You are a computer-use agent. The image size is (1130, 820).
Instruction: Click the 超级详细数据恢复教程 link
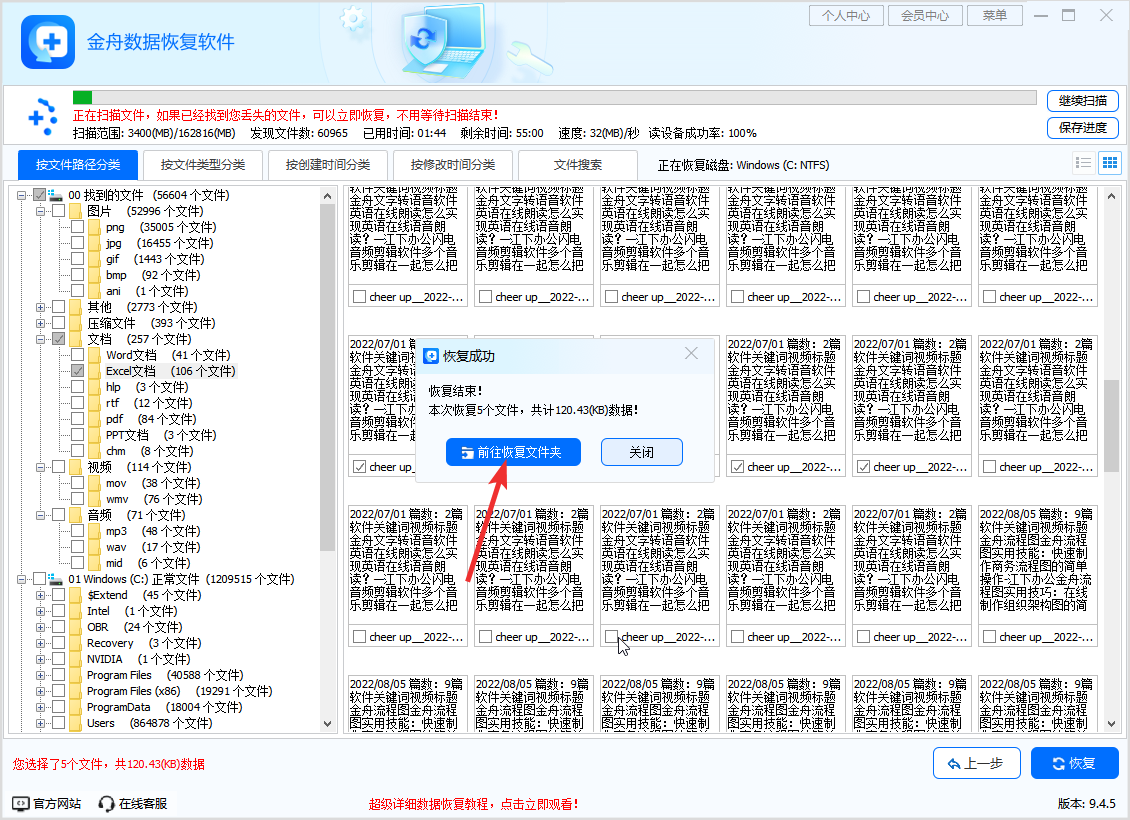tap(473, 804)
